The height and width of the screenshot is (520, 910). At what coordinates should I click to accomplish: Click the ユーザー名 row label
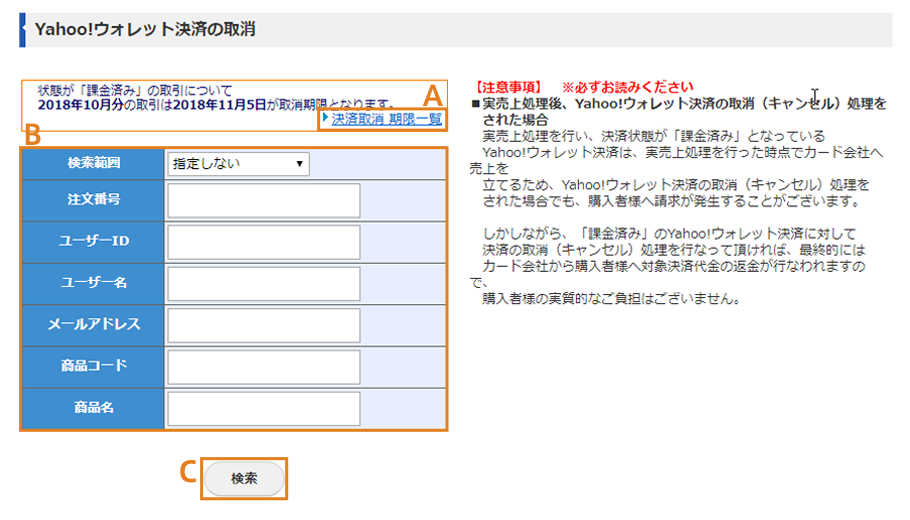(x=93, y=283)
